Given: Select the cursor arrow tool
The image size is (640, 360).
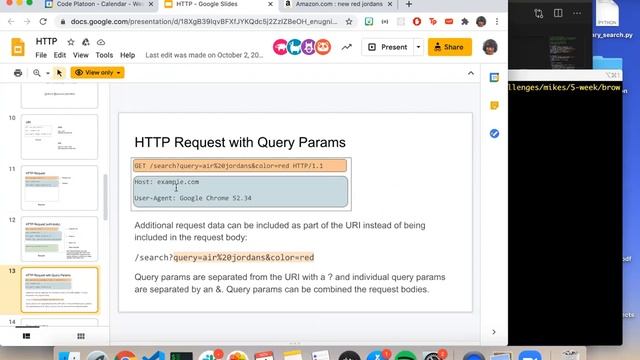Looking at the screenshot, I should (59, 73).
